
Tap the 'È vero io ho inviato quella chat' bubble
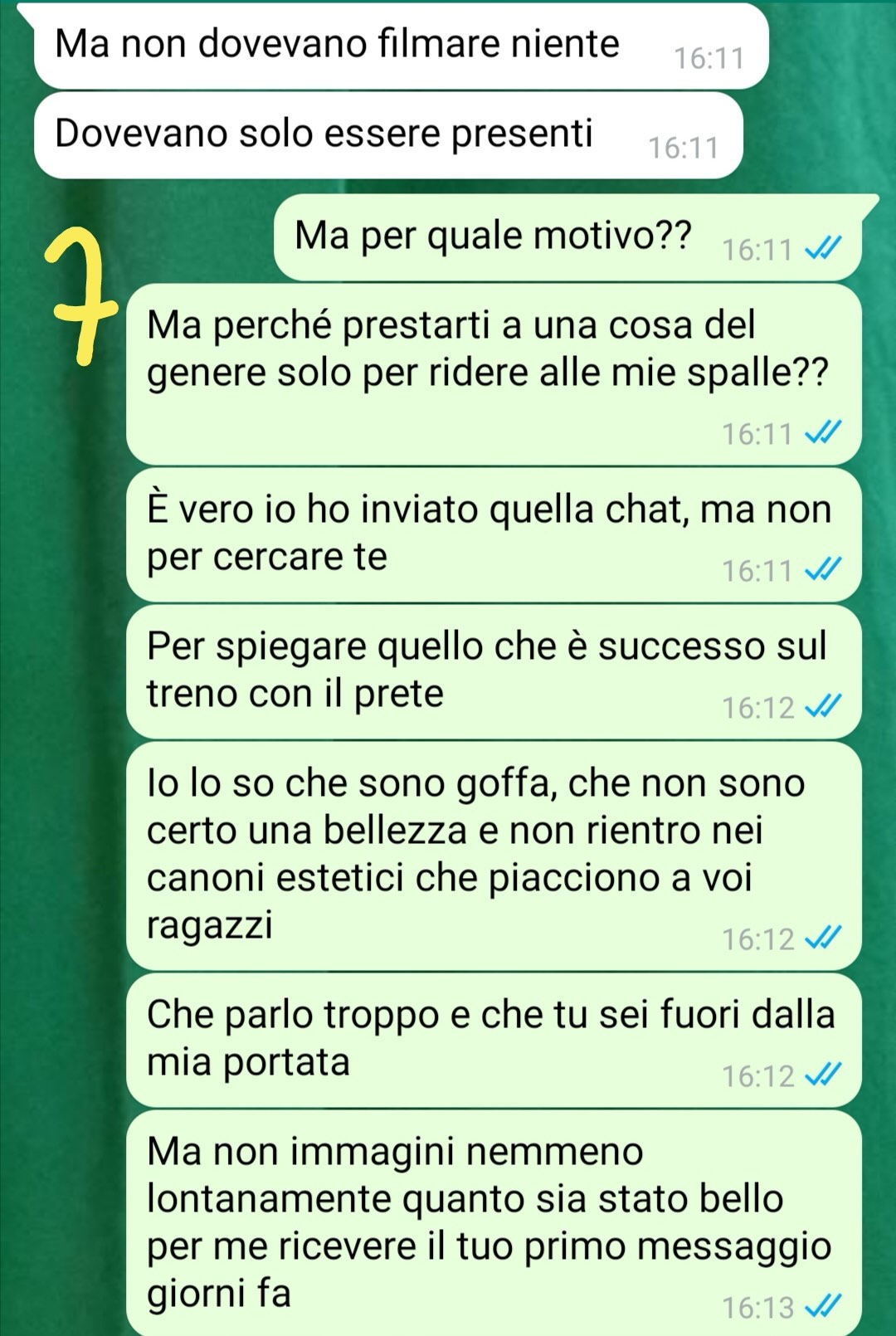[x=494, y=534]
